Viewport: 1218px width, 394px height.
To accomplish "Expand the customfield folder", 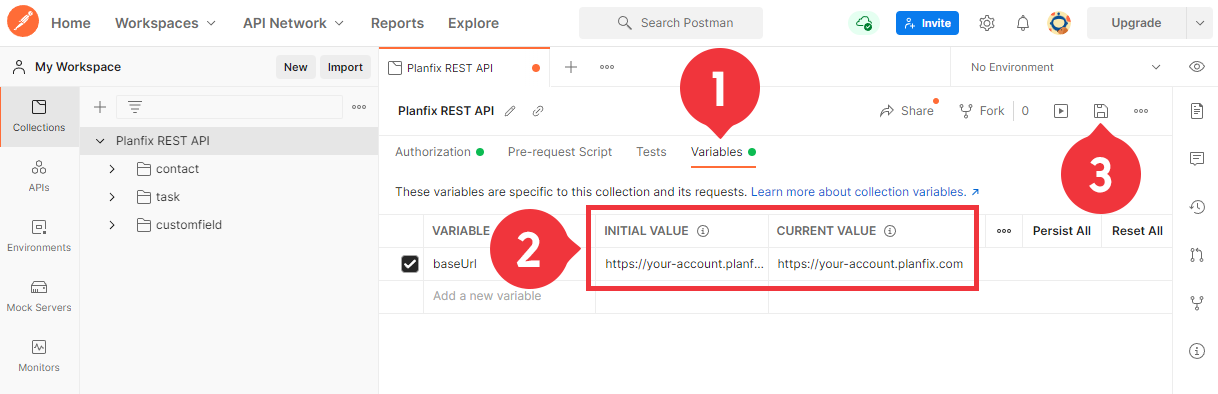I will 112,225.
